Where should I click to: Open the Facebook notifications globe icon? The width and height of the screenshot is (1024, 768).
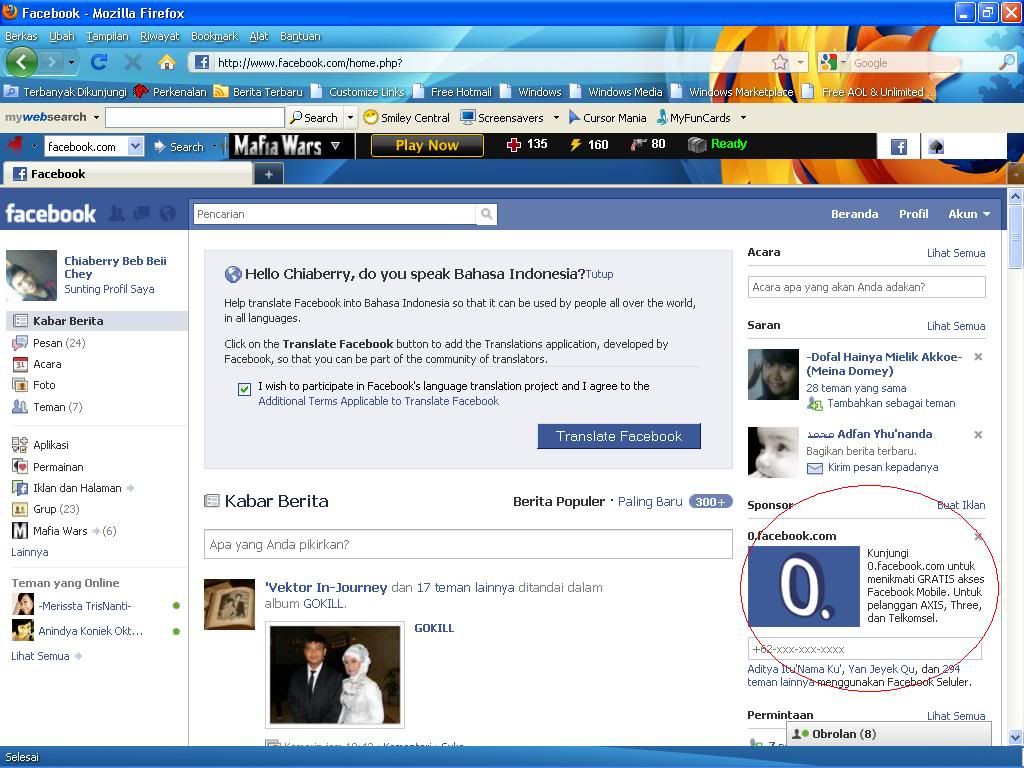tap(167, 213)
